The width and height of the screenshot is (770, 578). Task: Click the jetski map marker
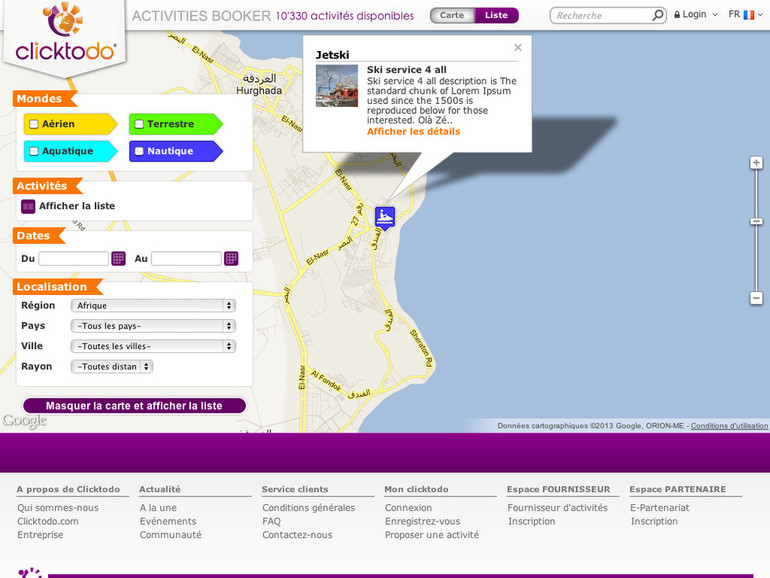385,218
